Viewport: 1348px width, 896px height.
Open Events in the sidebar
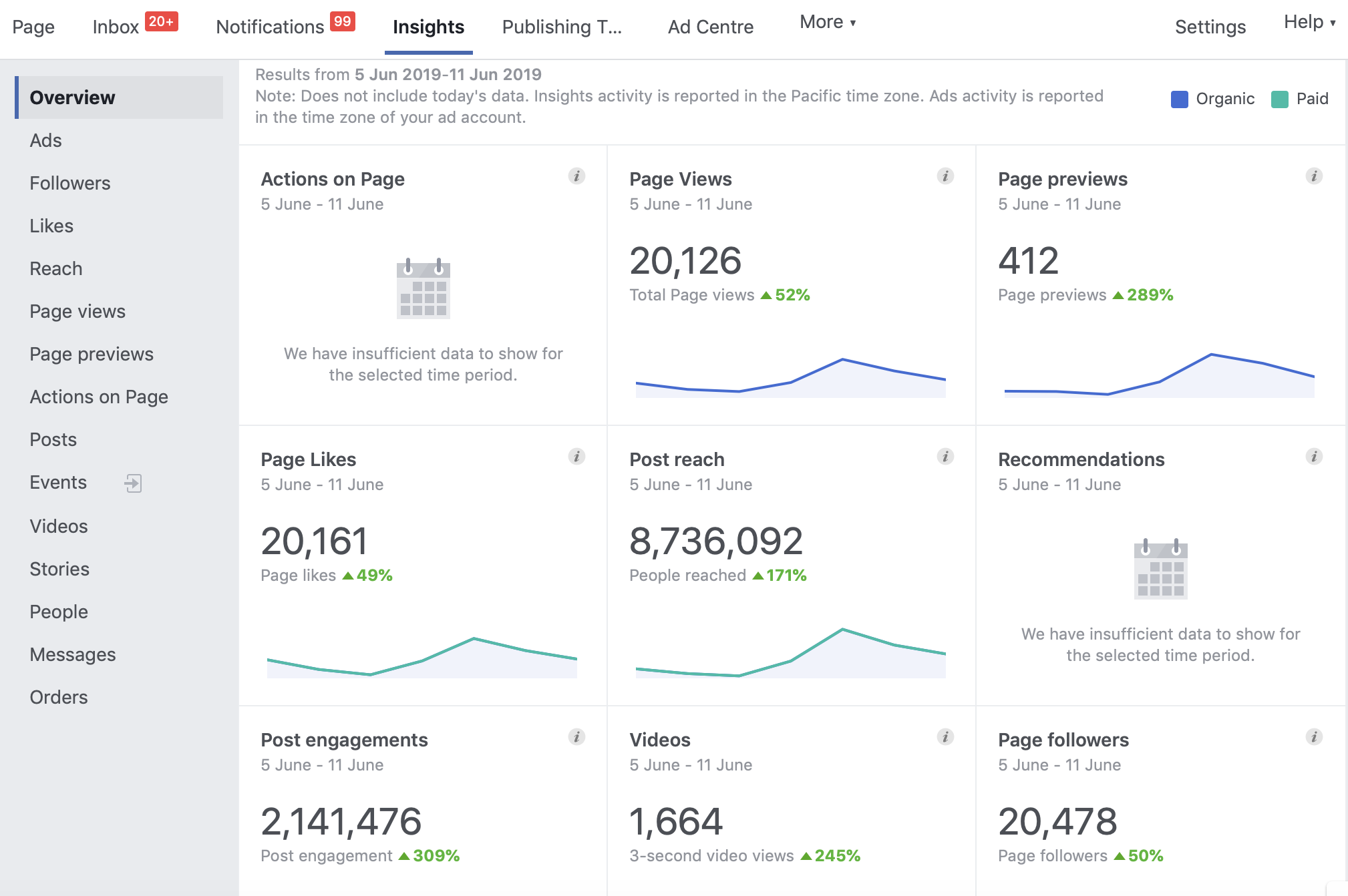point(58,482)
